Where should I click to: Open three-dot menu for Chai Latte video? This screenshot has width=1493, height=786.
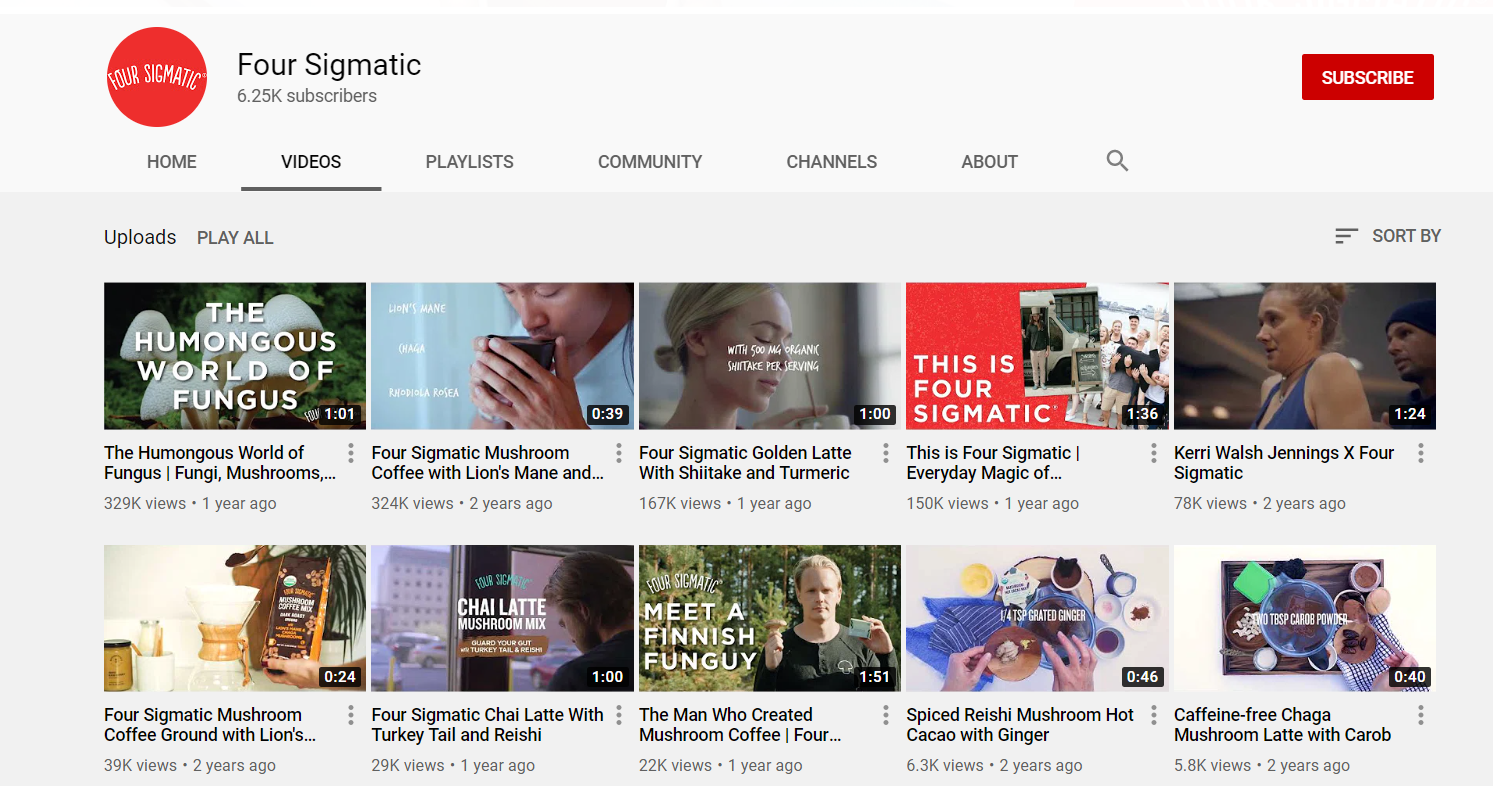(618, 716)
